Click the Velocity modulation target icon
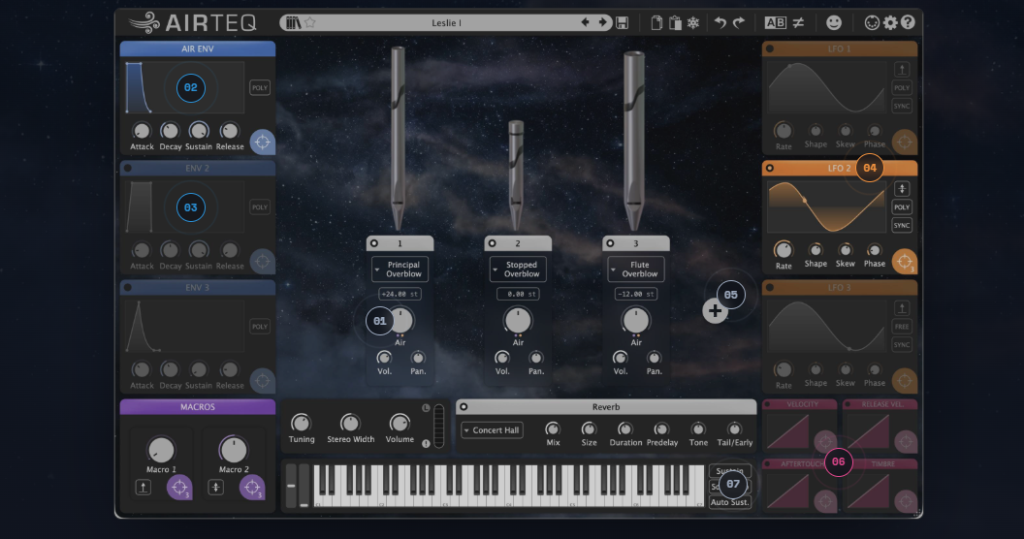 coord(825,441)
